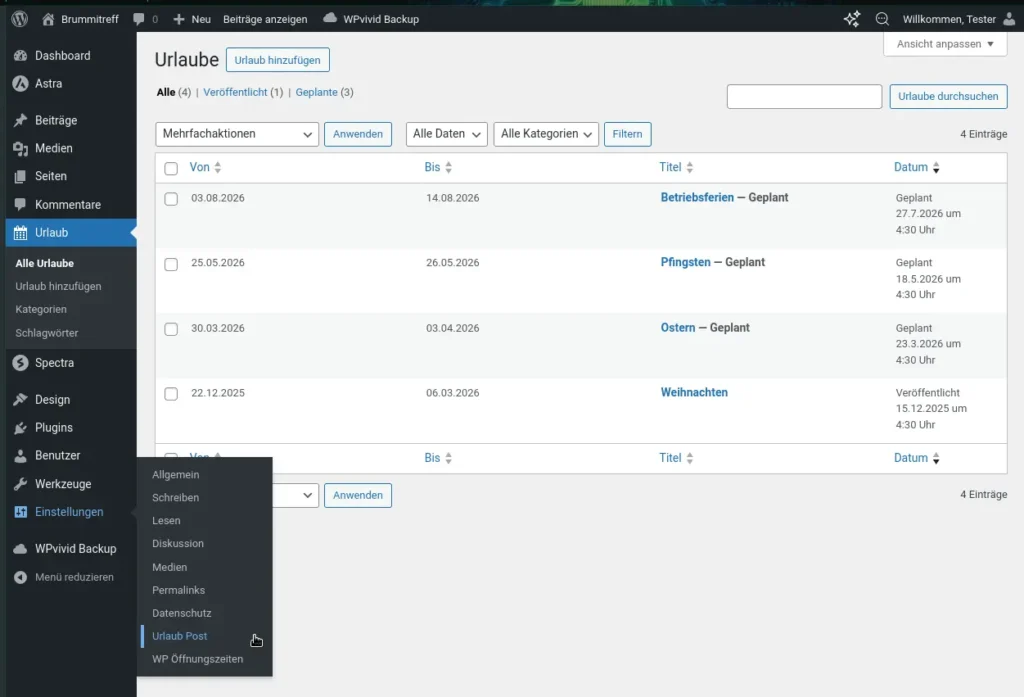The width and height of the screenshot is (1024, 697).
Task: Open Datenschutz settings in flyout
Action: [182, 613]
